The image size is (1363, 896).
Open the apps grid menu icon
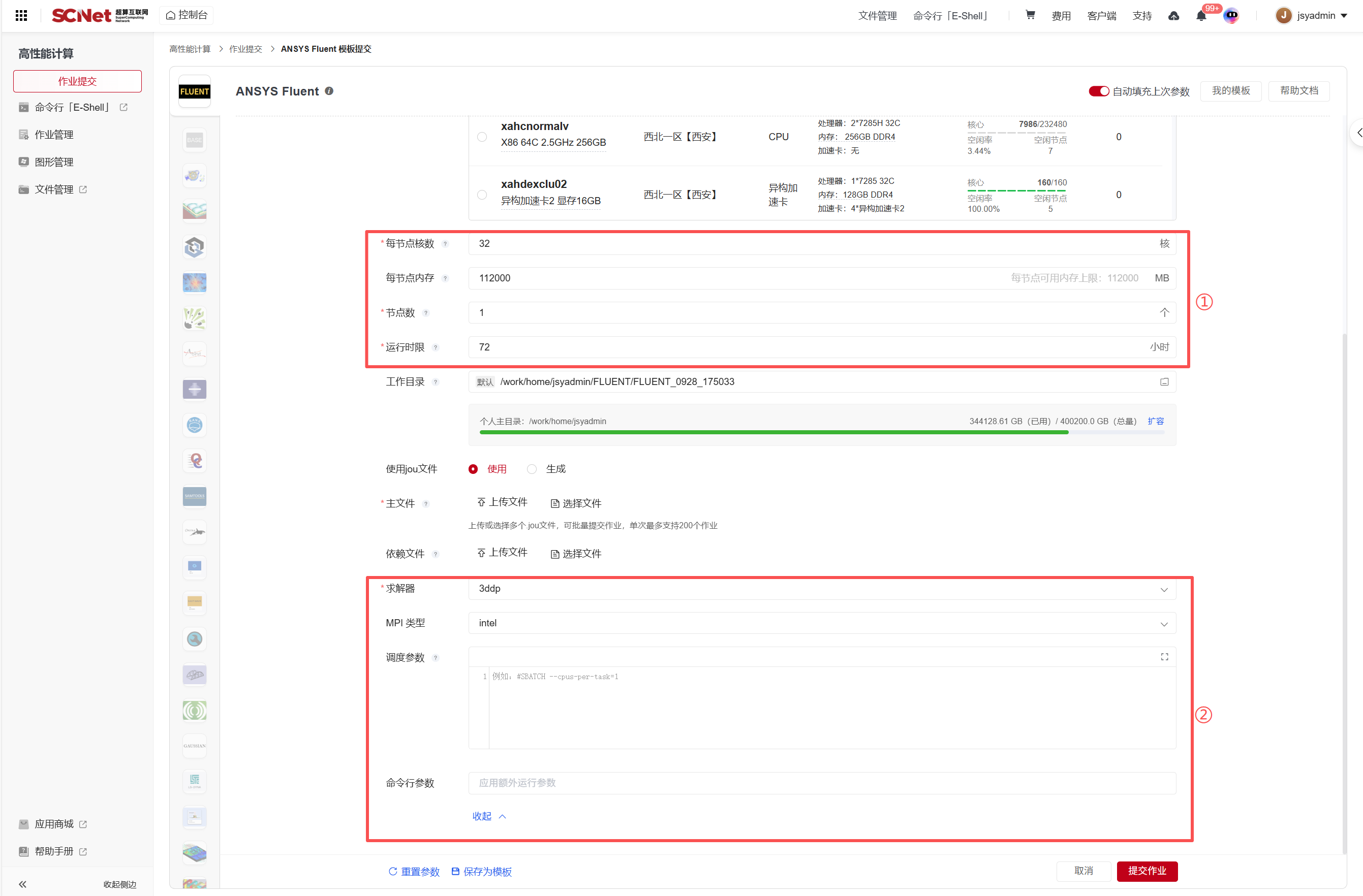coord(21,15)
